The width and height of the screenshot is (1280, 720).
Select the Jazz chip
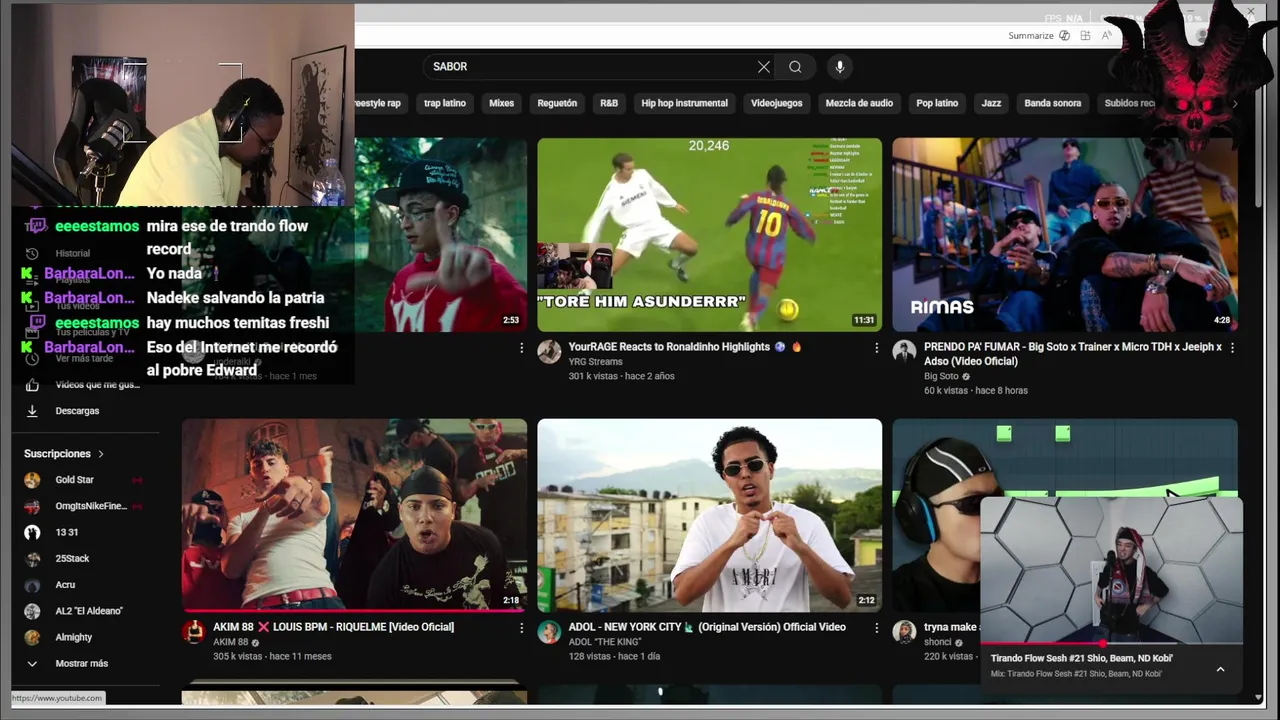coord(991,103)
